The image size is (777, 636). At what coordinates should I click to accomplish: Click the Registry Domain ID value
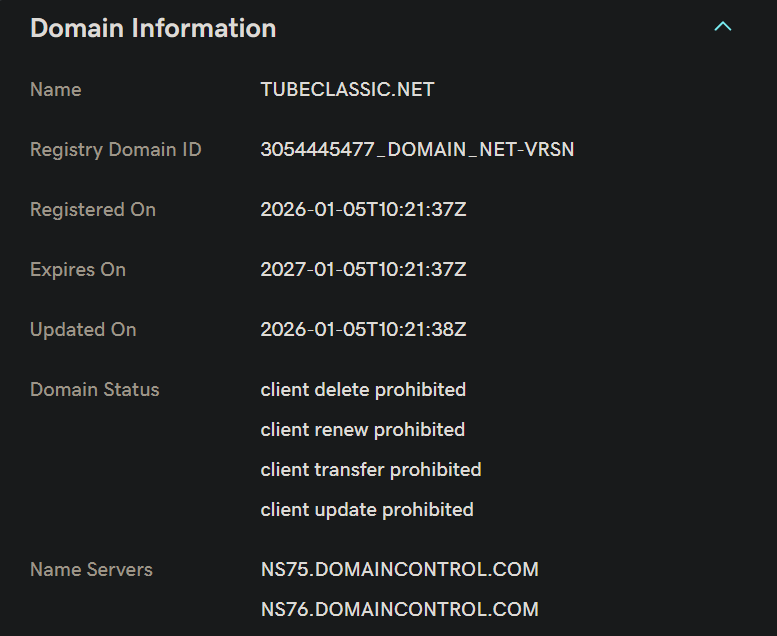pyautogui.click(x=417, y=150)
